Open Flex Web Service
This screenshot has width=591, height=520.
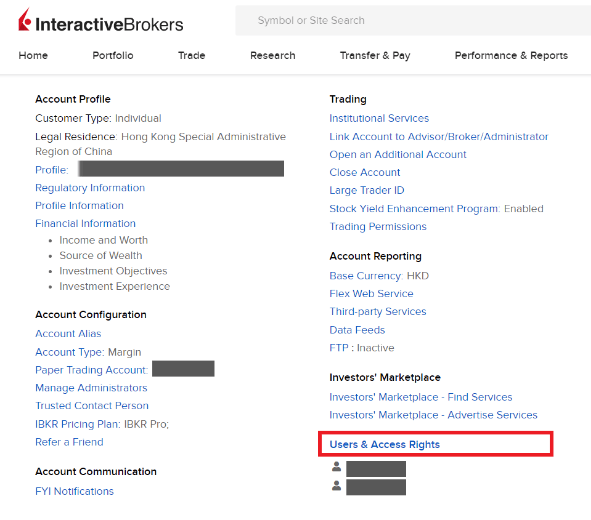pyautogui.click(x=371, y=294)
